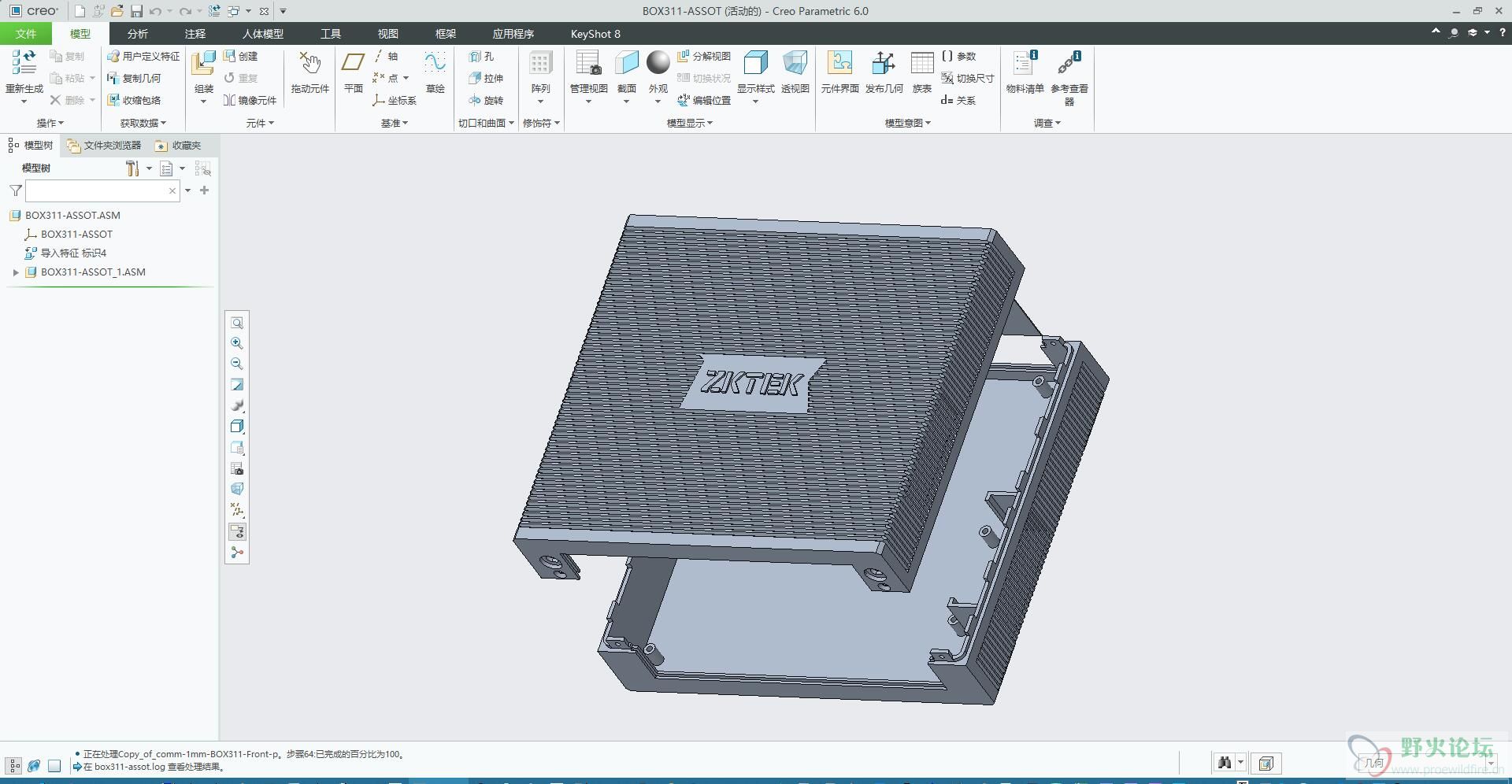This screenshot has height=784, width=1512.
Task: Open Cut & Surface (切口和曲面) dropdown
Action: point(486,123)
